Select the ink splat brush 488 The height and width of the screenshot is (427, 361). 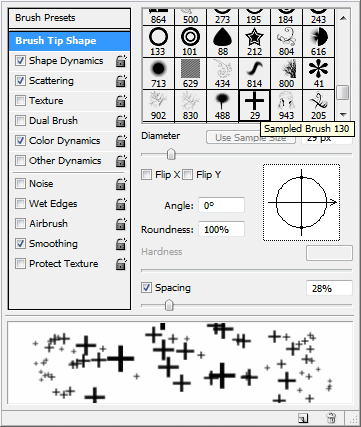(x=222, y=105)
